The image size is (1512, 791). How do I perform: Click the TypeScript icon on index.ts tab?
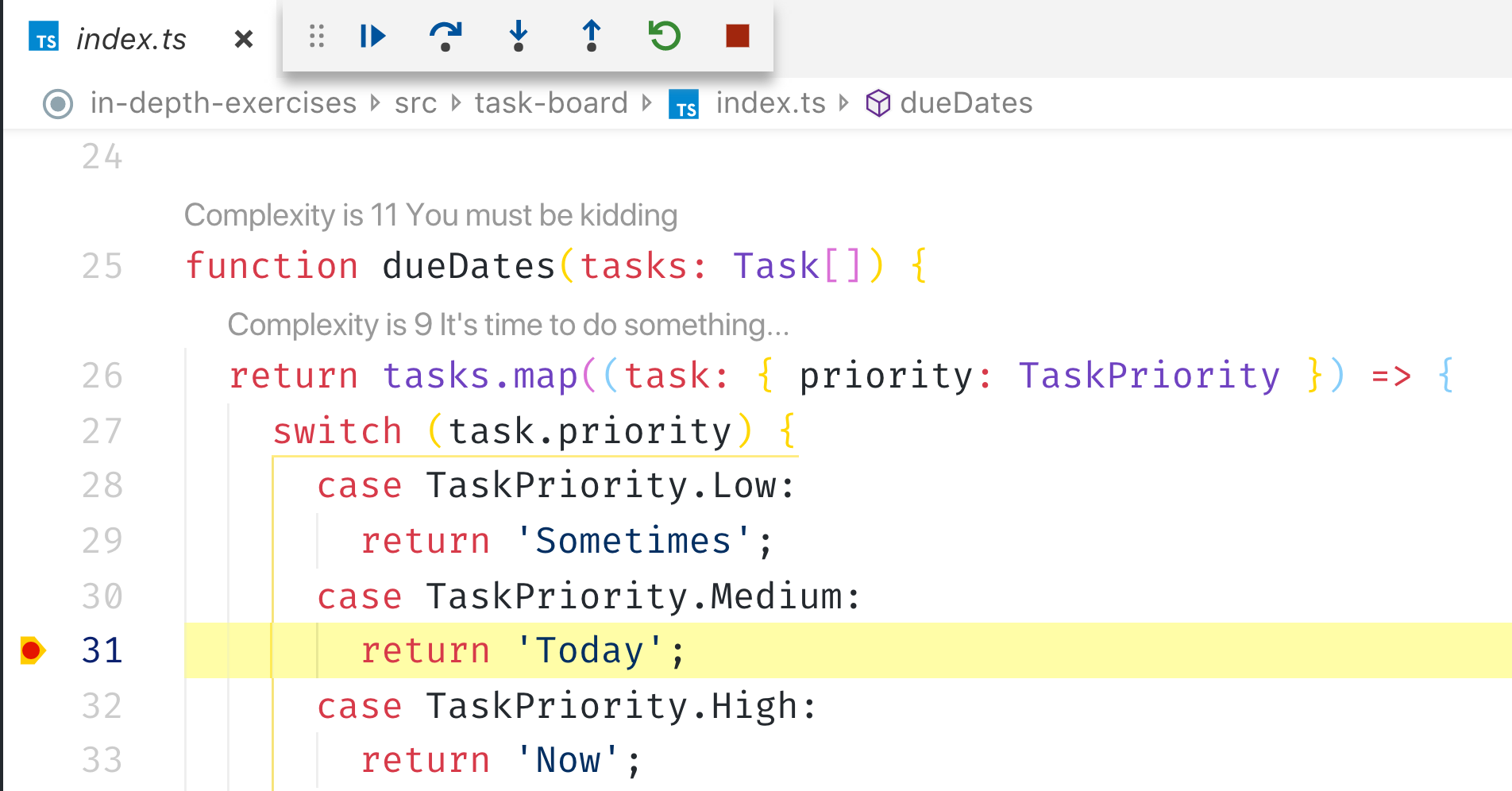[44, 37]
